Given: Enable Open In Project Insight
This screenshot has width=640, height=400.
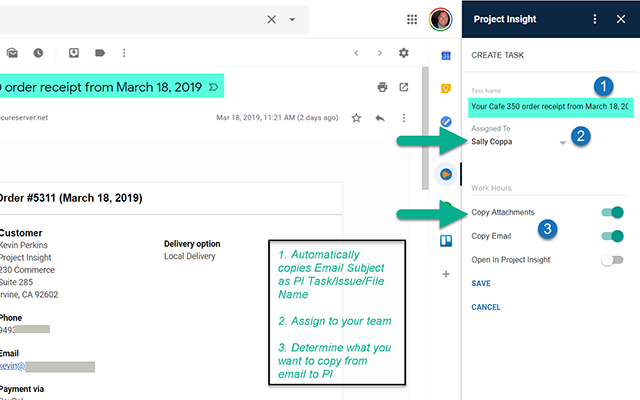Looking at the screenshot, I should (x=612, y=260).
